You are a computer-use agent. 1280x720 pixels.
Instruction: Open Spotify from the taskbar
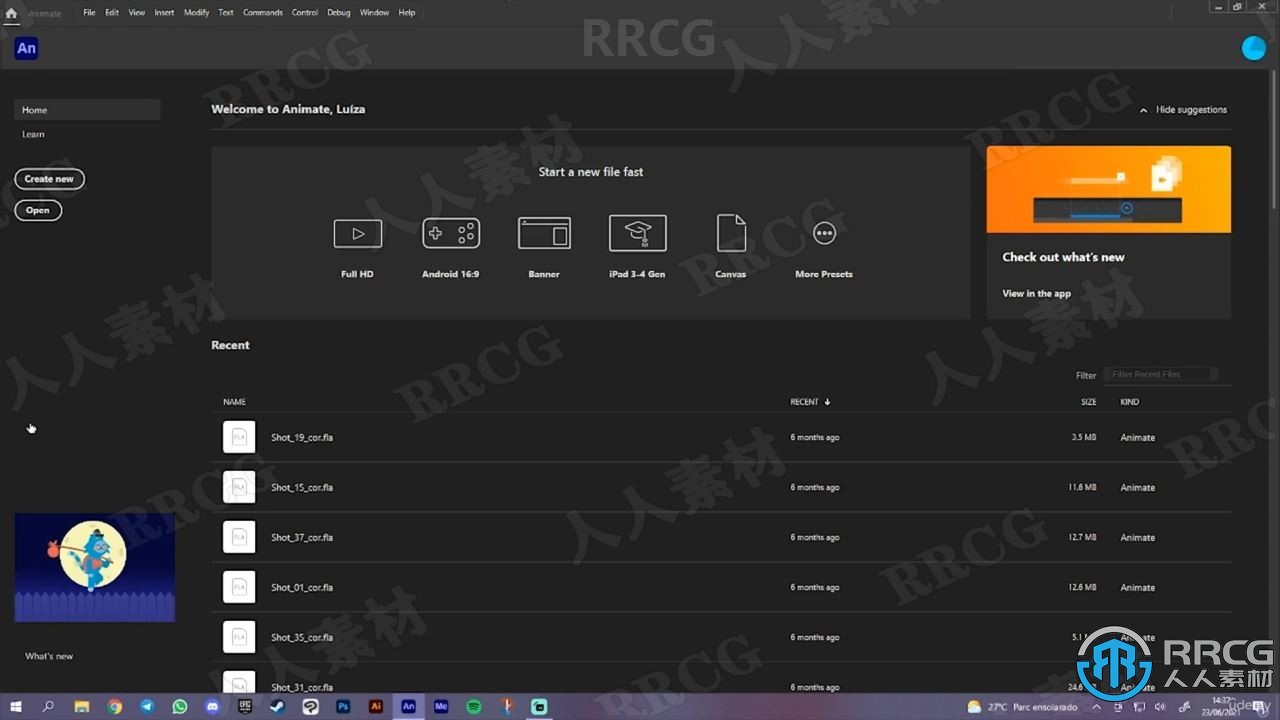[474, 706]
